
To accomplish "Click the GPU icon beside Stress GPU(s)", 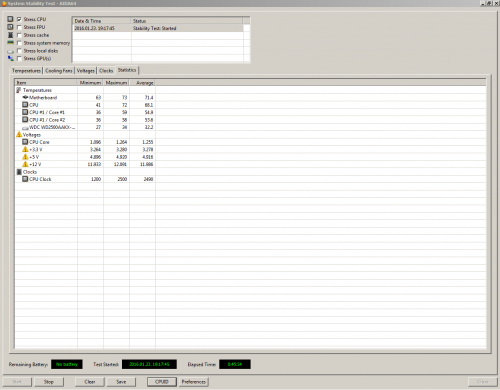I will (10, 59).
